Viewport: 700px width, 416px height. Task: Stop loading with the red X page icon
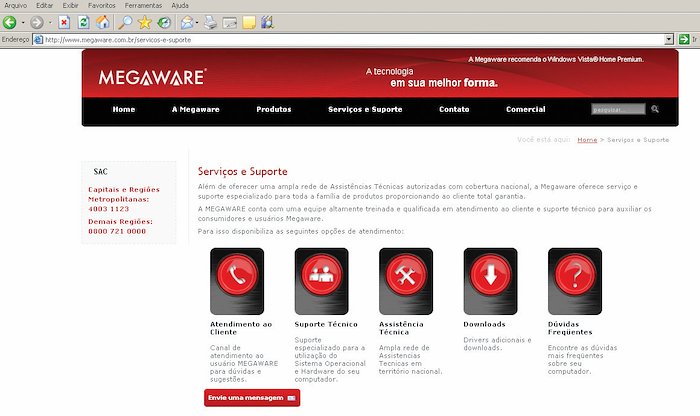[64, 22]
